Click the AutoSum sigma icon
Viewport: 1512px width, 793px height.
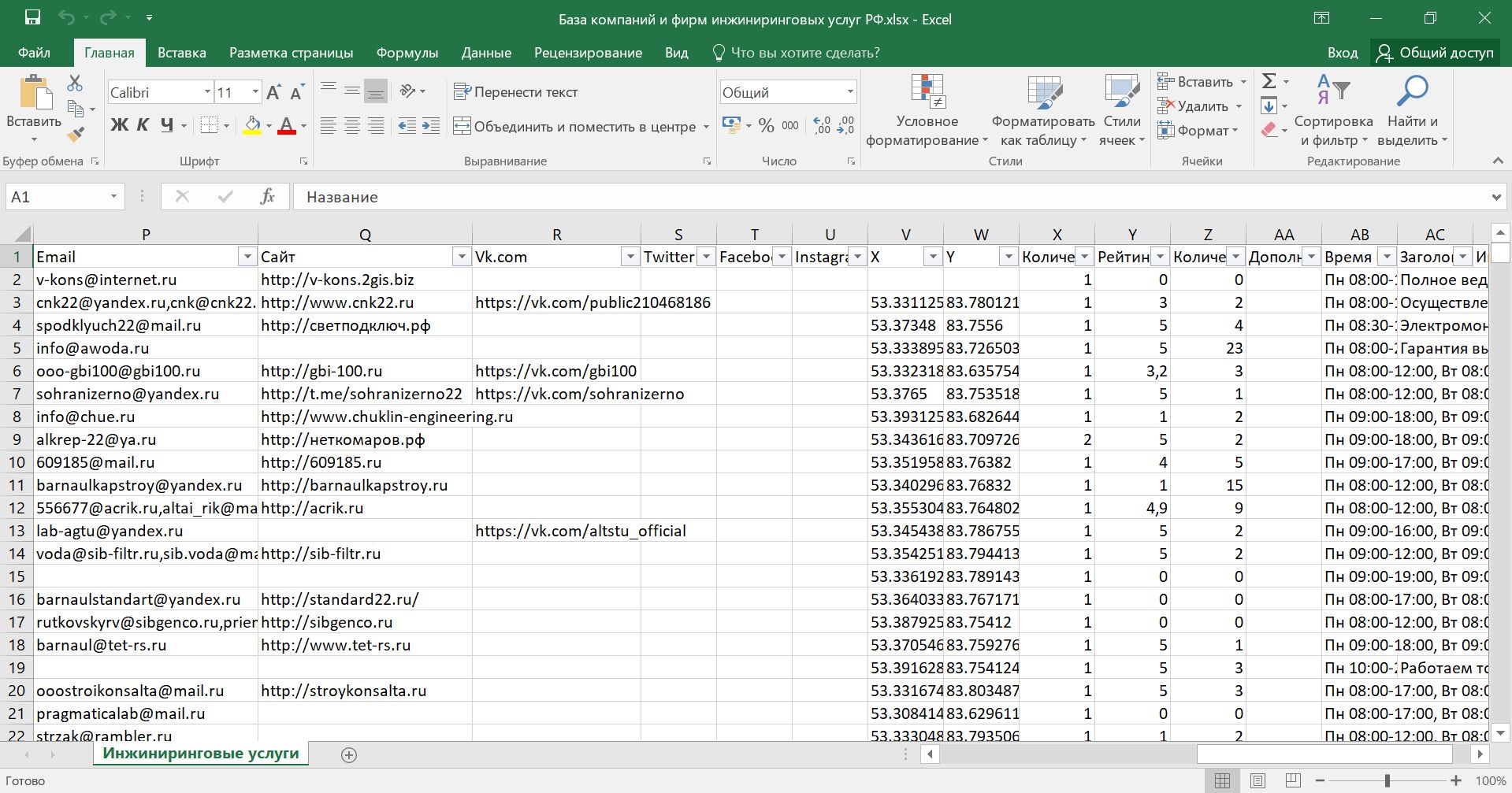click(x=1269, y=81)
